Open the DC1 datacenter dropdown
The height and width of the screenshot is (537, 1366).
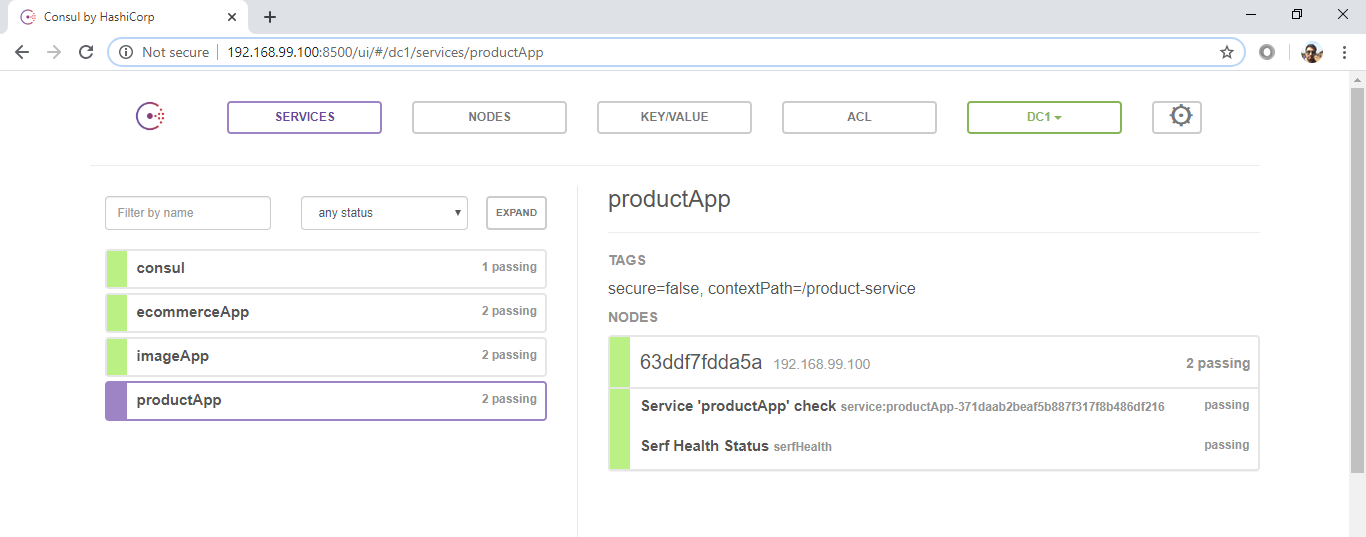pos(1044,117)
